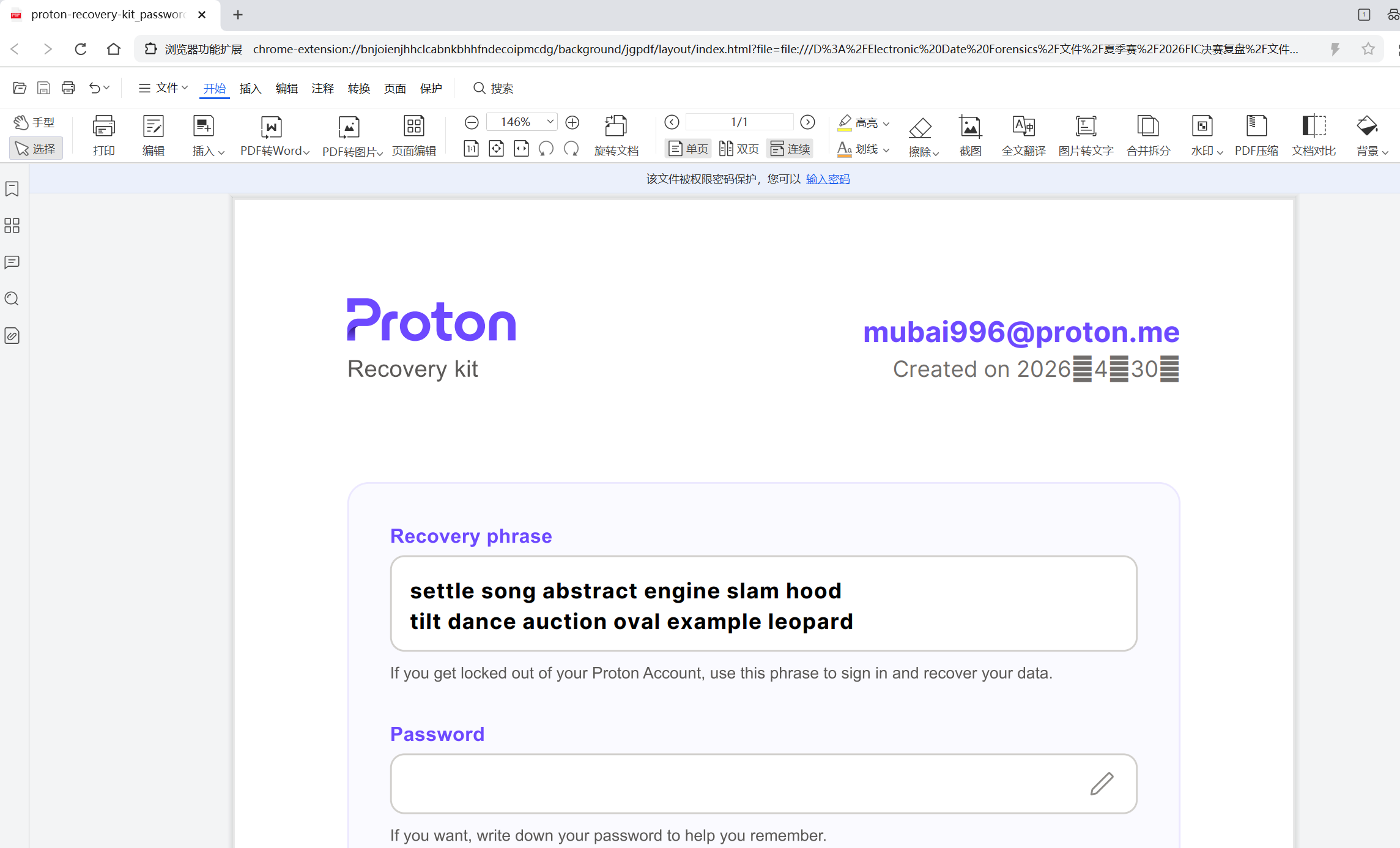Open the attachments paperclip panel in the sidebar
This screenshot has width=1400, height=848.
tap(12, 336)
